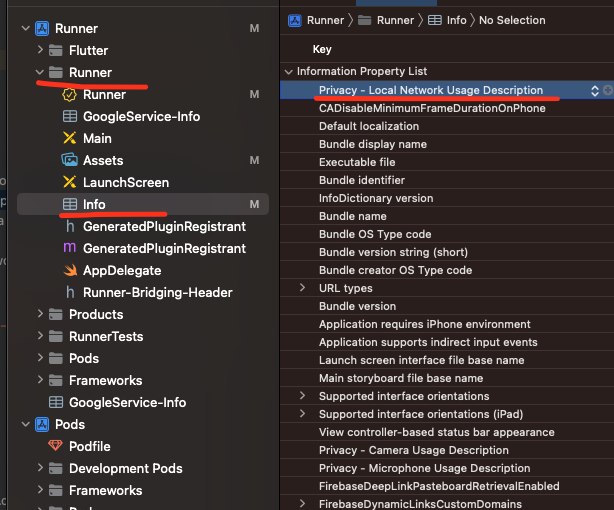Open the Podfile
Viewport: 614px width, 510px height.
[90, 447]
